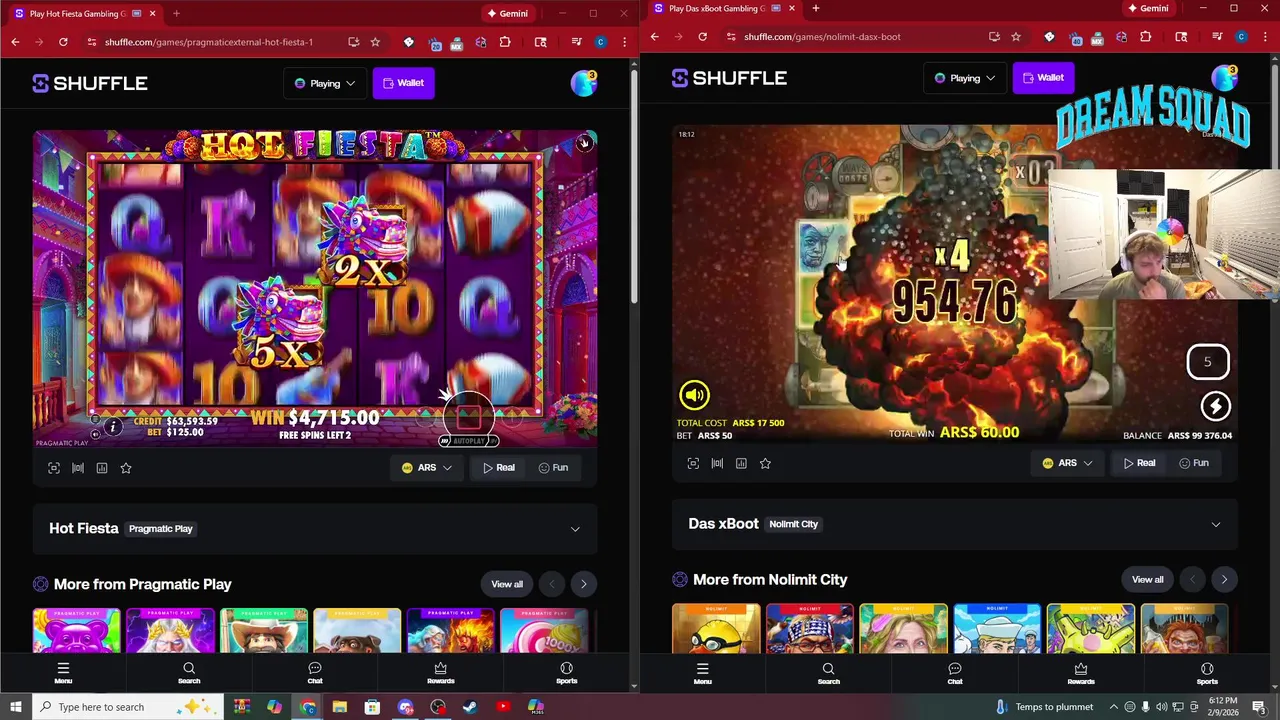Open the Playing status dropdown in left window

(325, 83)
